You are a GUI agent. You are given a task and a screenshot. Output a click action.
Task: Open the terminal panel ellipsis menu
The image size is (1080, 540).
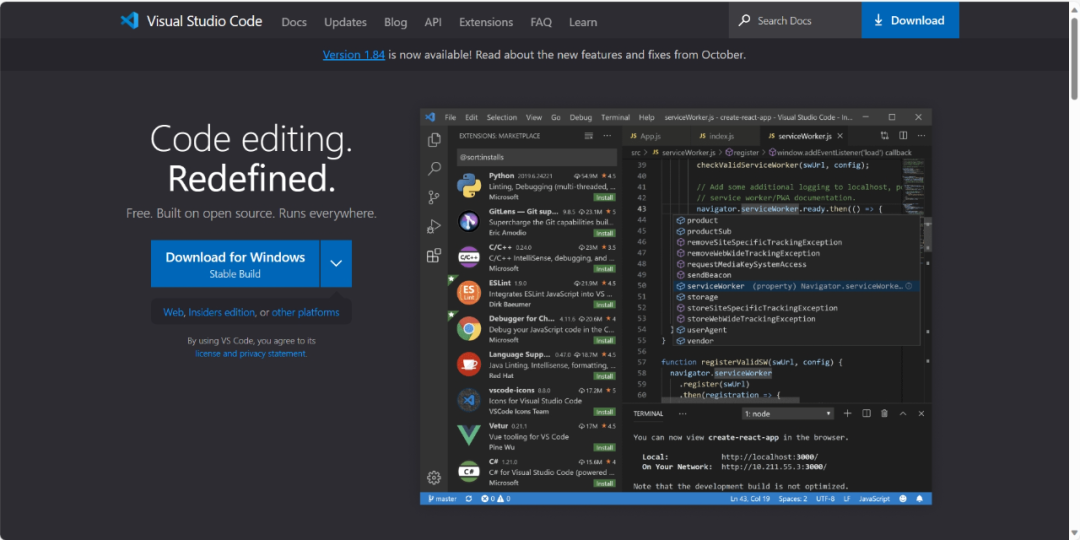pyautogui.click(x=683, y=413)
